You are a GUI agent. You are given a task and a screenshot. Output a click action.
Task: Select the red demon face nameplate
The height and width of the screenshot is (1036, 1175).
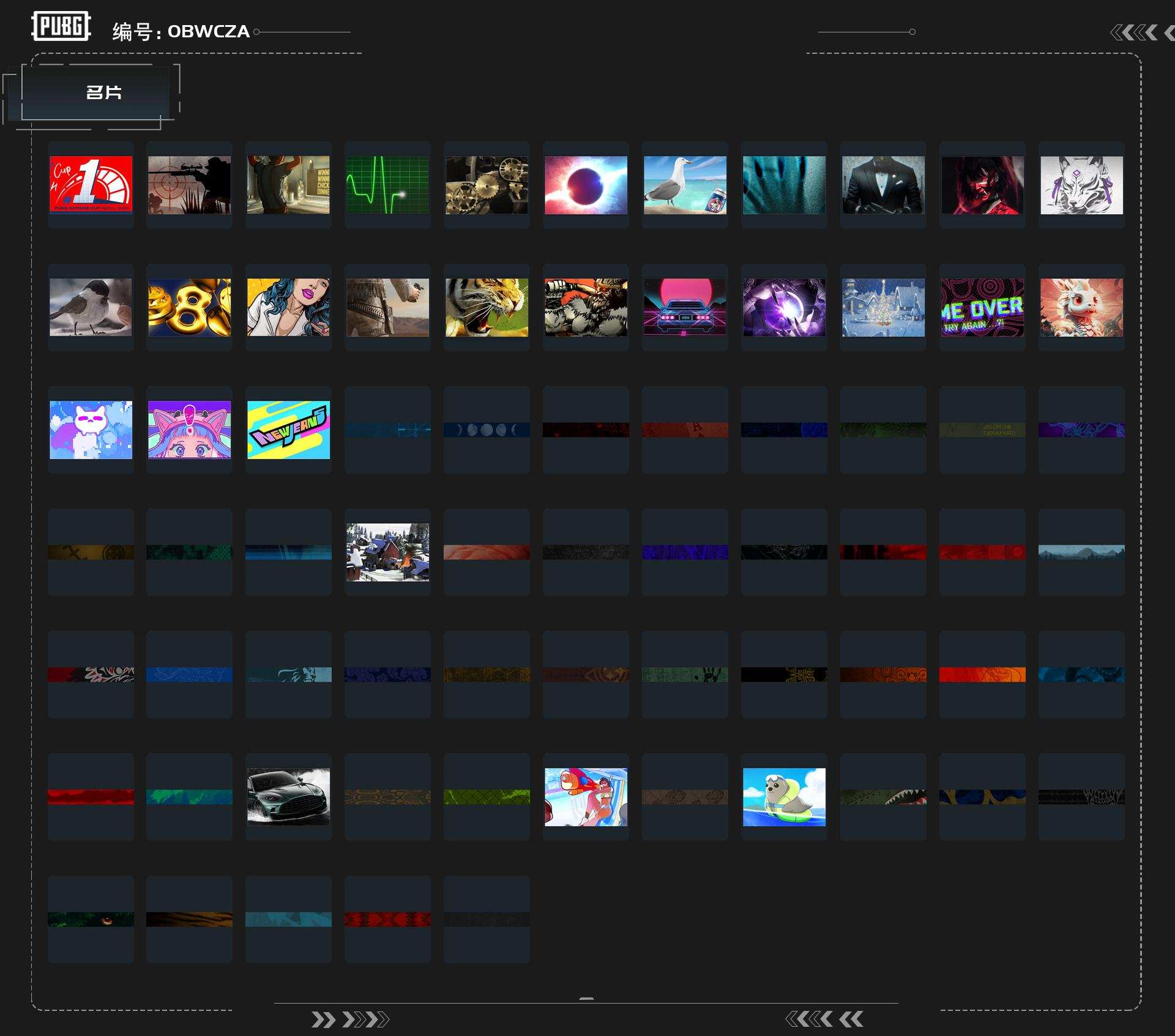[x=982, y=185]
